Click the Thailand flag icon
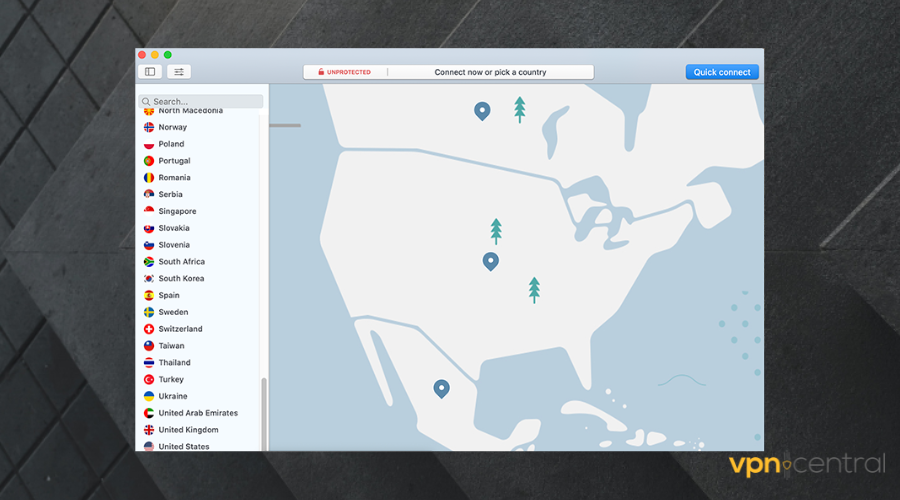Screen dimensions: 900x500 149,362
